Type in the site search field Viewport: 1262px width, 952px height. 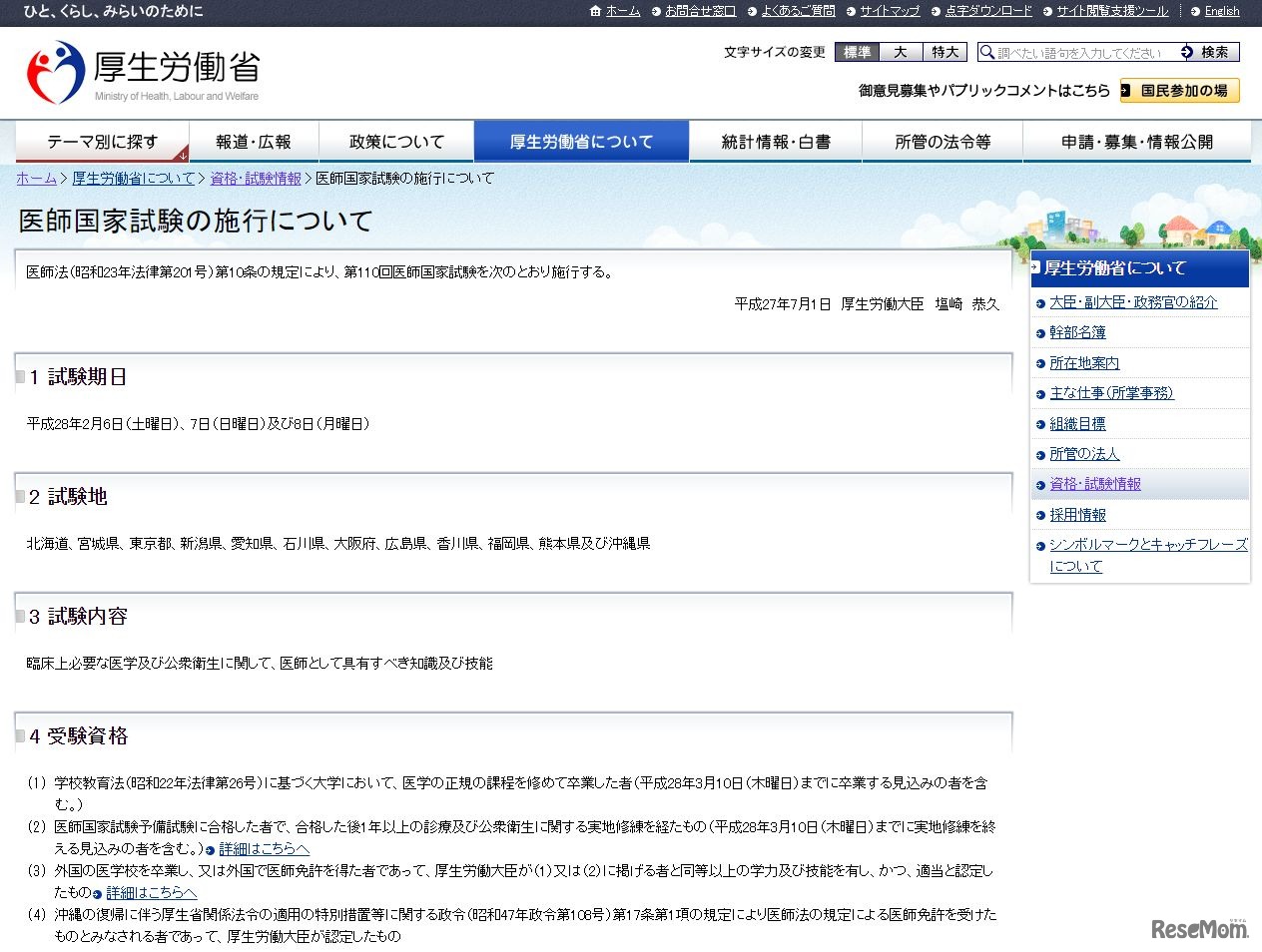pyautogui.click(x=1083, y=53)
